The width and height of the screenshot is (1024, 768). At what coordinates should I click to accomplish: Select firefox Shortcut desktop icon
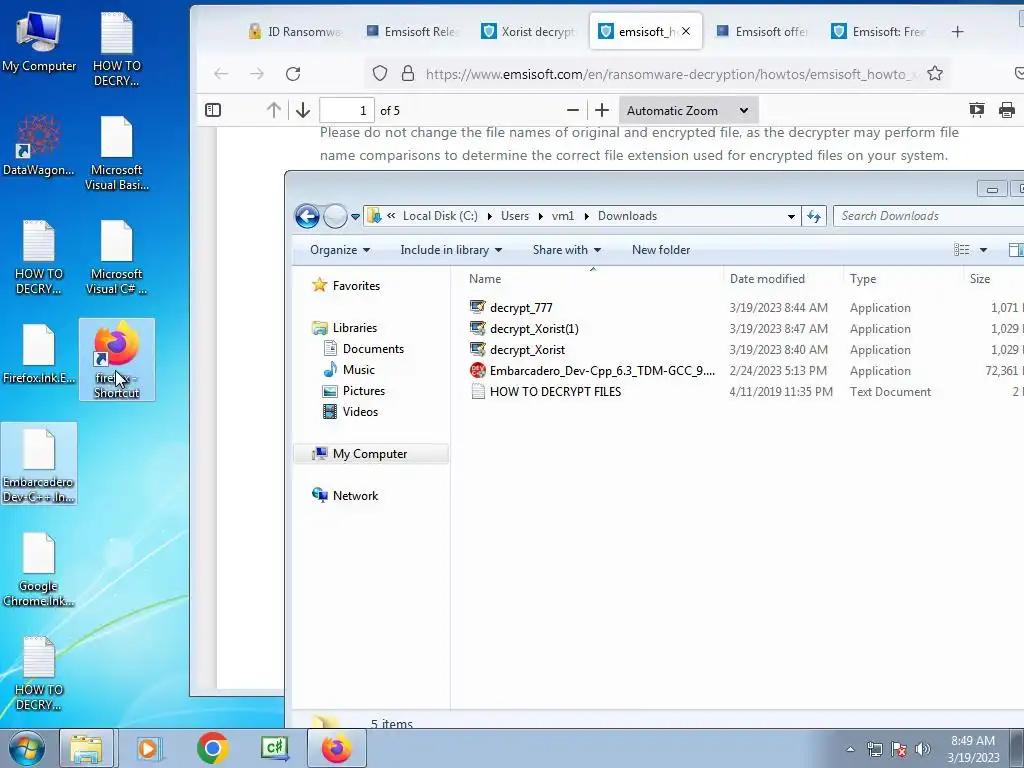117,360
